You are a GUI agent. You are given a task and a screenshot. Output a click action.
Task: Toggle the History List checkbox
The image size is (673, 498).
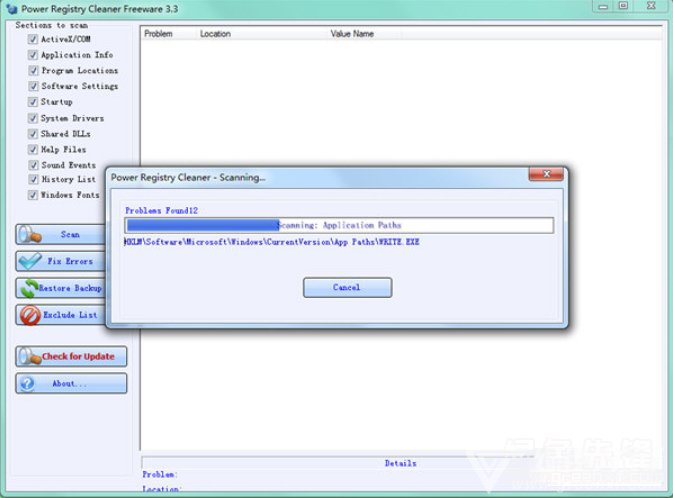tap(33, 179)
